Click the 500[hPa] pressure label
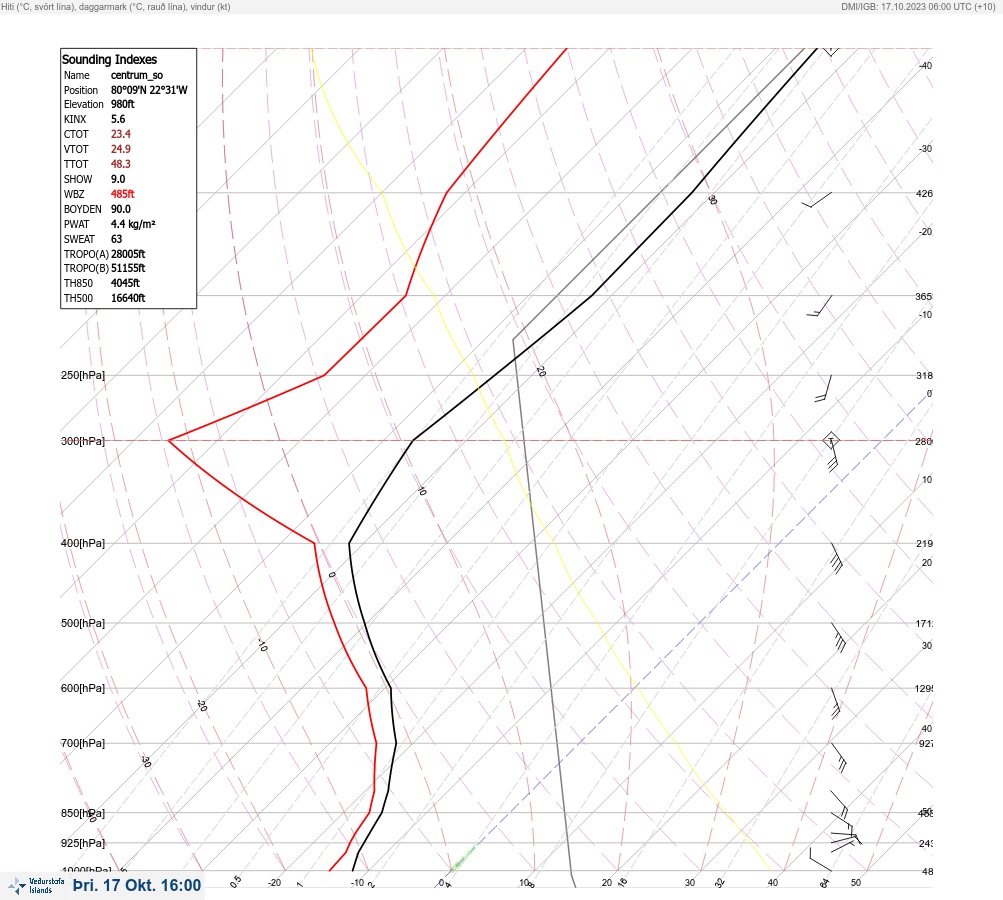The width and height of the screenshot is (1003, 900). click(x=83, y=623)
